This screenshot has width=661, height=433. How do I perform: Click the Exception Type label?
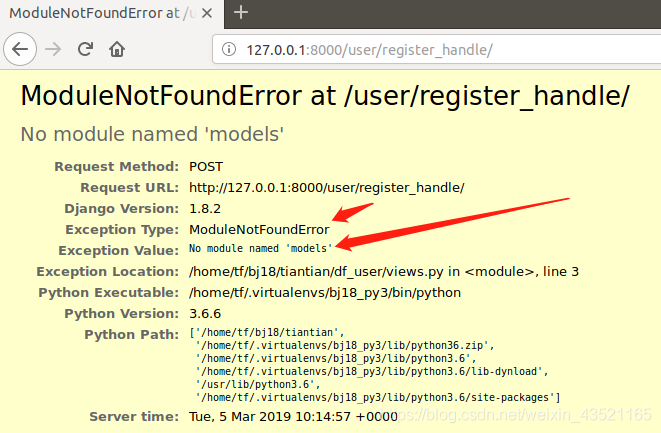click(122, 230)
